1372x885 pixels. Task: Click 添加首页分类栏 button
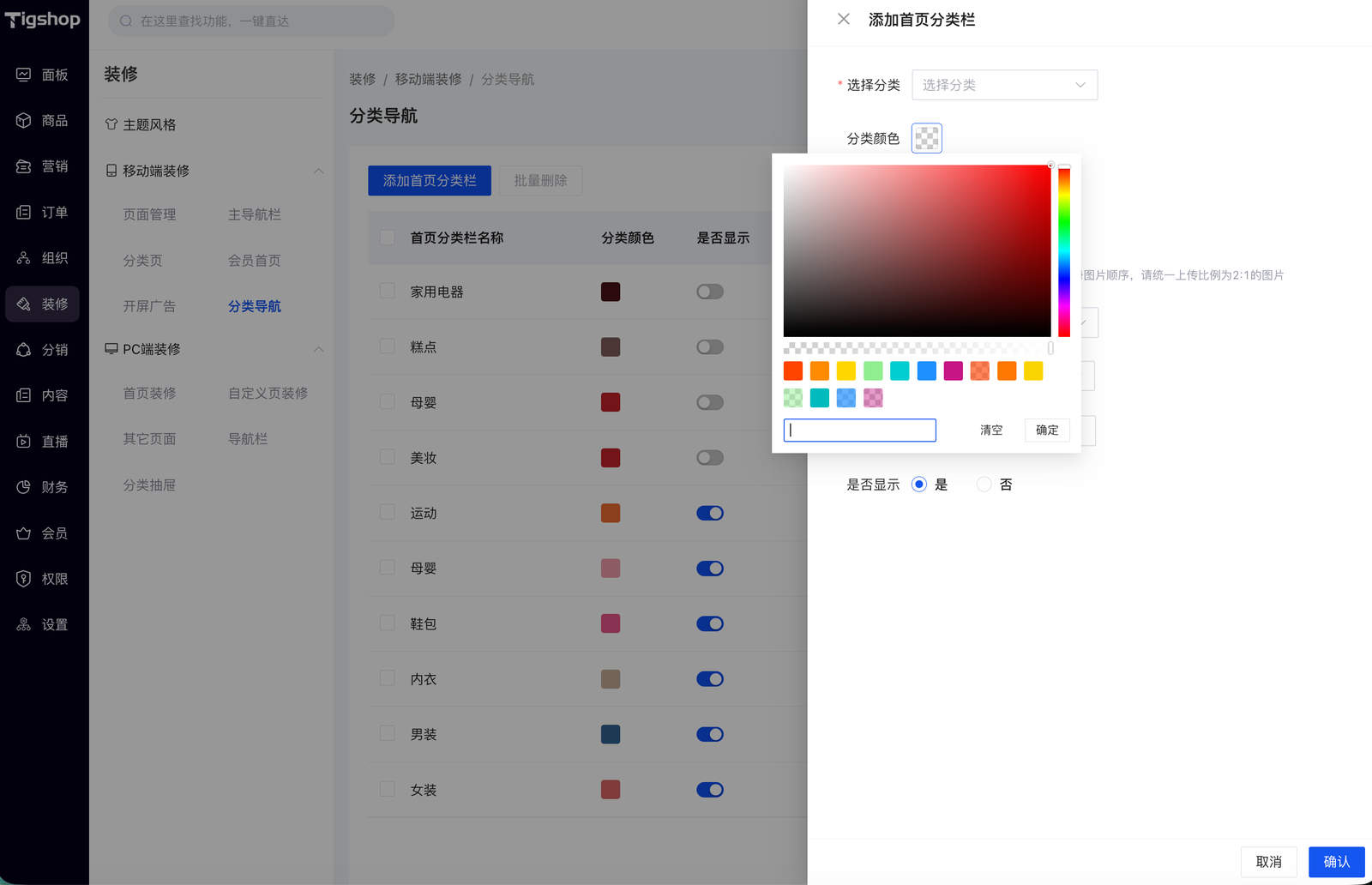430,181
